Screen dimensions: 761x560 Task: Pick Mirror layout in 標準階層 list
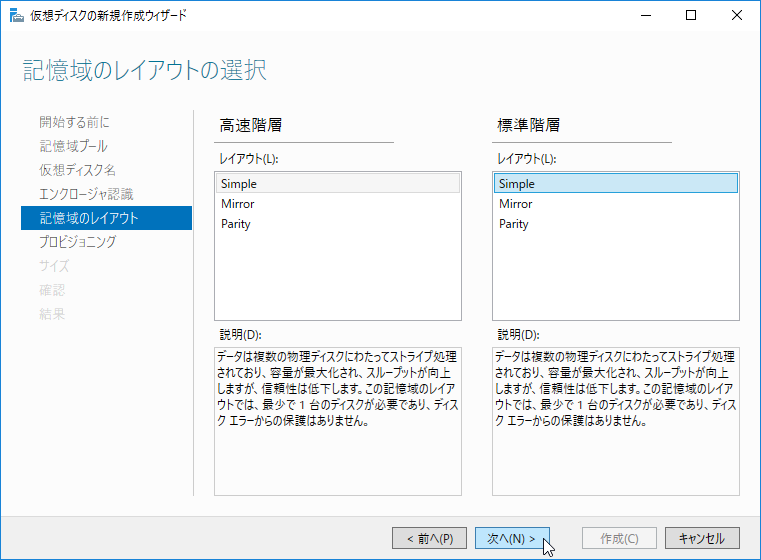616,204
